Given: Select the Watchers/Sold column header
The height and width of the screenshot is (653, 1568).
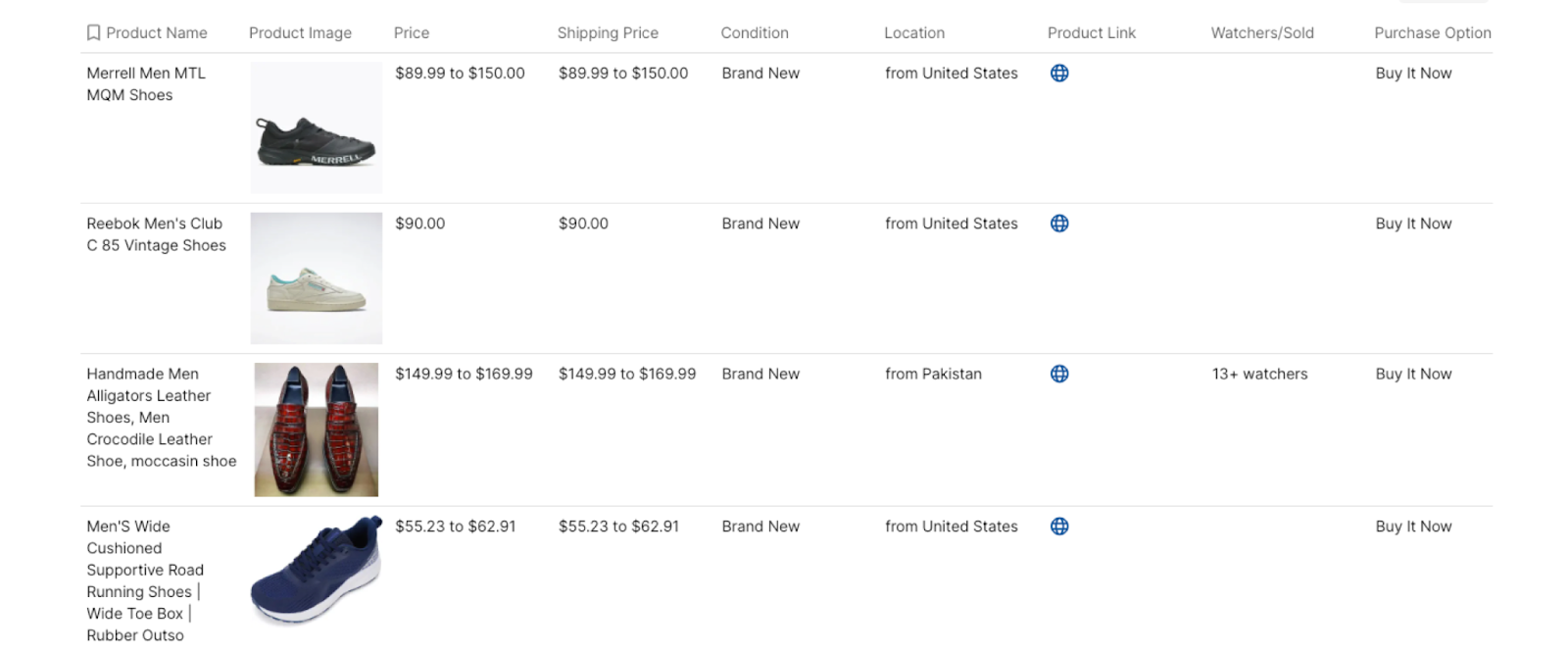Looking at the screenshot, I should tap(1262, 33).
